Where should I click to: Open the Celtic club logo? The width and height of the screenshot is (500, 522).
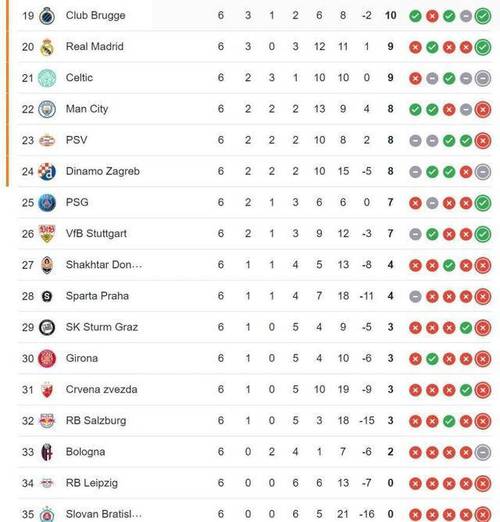click(47, 78)
